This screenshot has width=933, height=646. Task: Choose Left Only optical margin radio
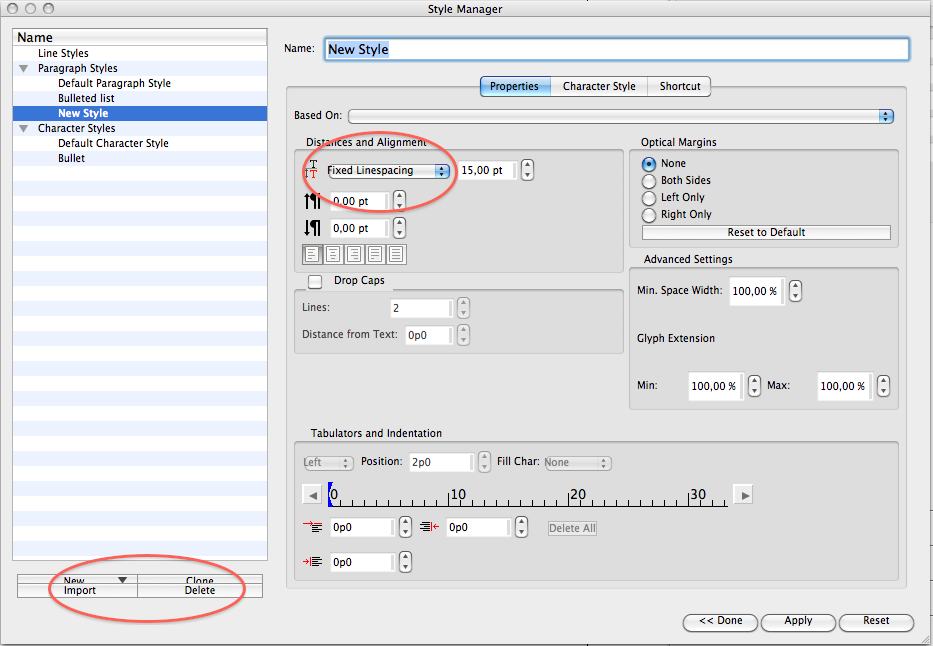649,198
